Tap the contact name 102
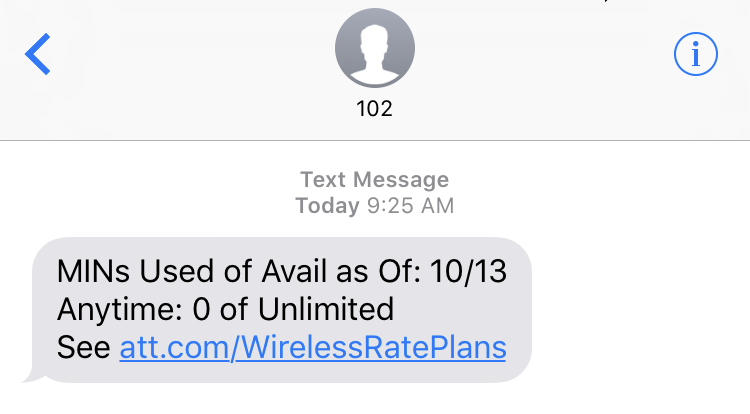The height and width of the screenshot is (414, 750). point(375,109)
